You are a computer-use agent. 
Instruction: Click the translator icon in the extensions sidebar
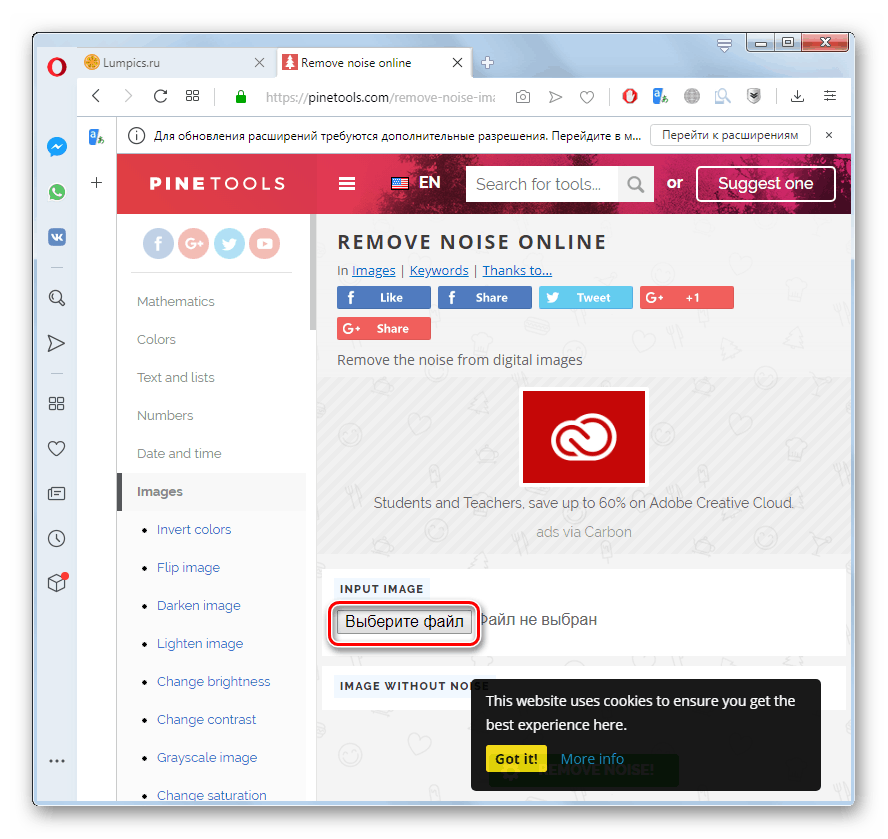[x=96, y=137]
